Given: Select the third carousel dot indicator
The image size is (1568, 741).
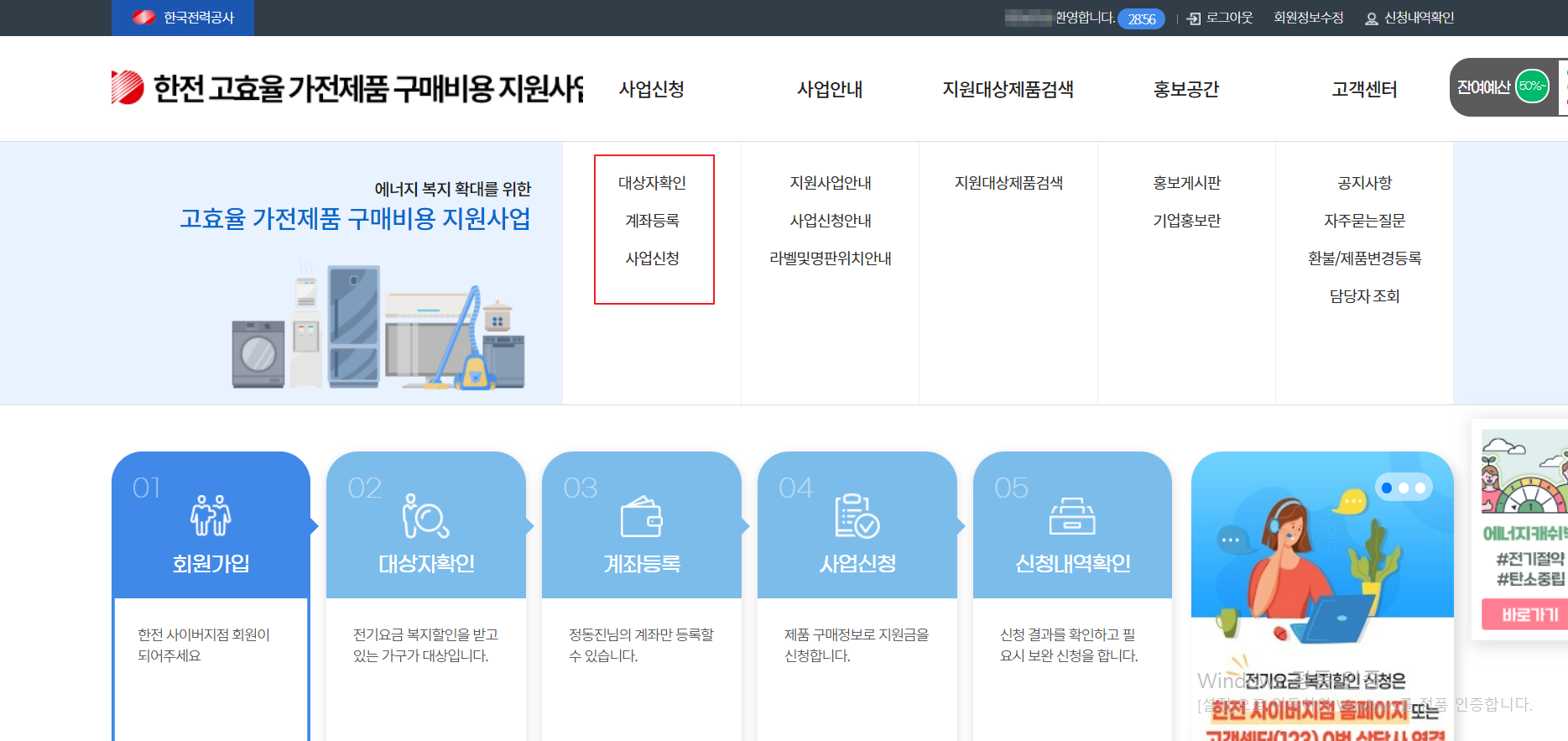Looking at the screenshot, I should point(1420,488).
